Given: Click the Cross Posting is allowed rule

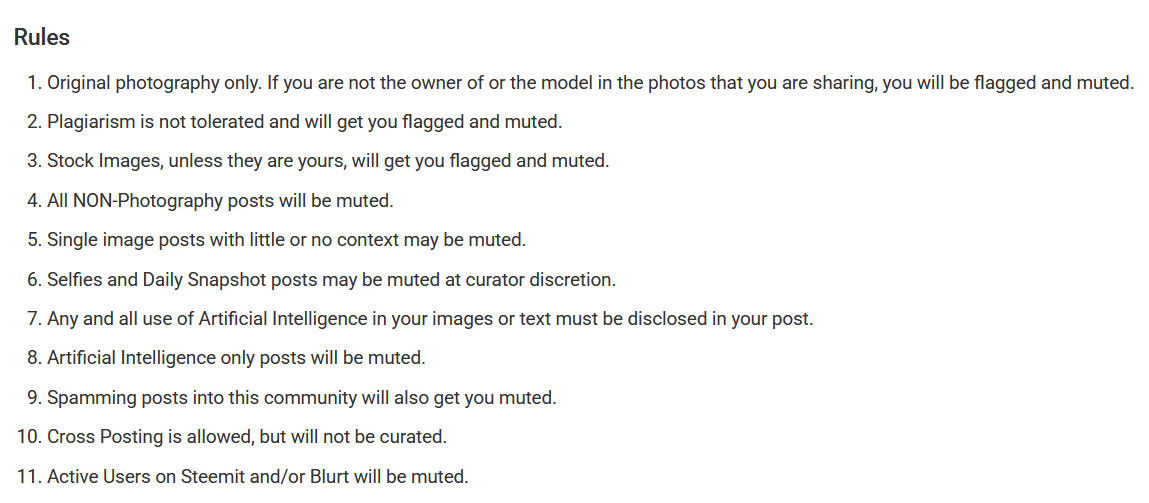Looking at the screenshot, I should [x=246, y=437].
